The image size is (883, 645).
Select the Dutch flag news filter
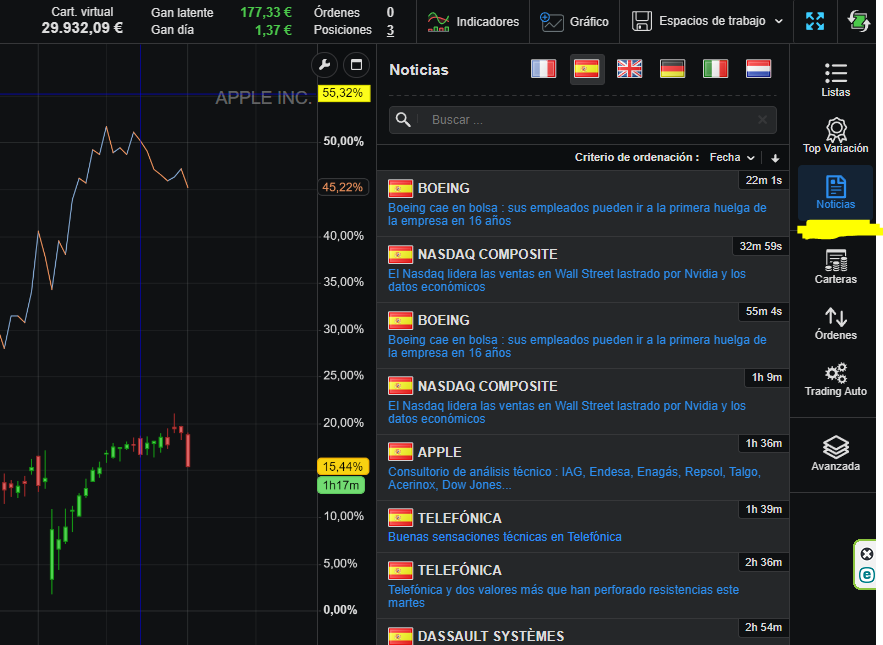click(x=759, y=69)
